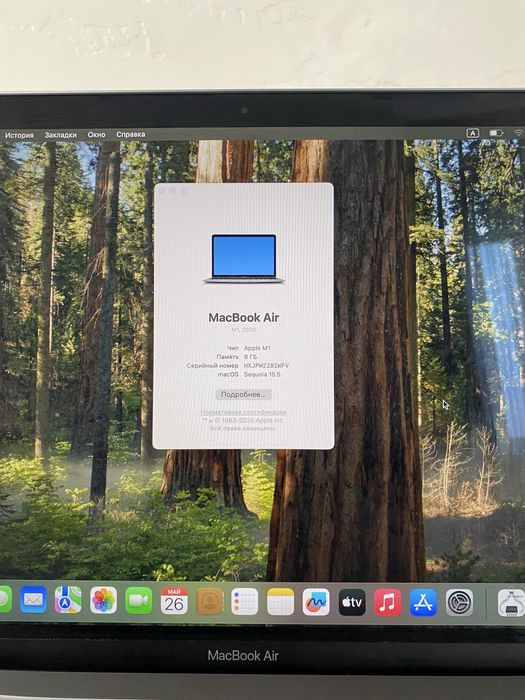This screenshot has width=525, height=700.
Task: Open Contacts from the Dock
Action: [x=210, y=601]
